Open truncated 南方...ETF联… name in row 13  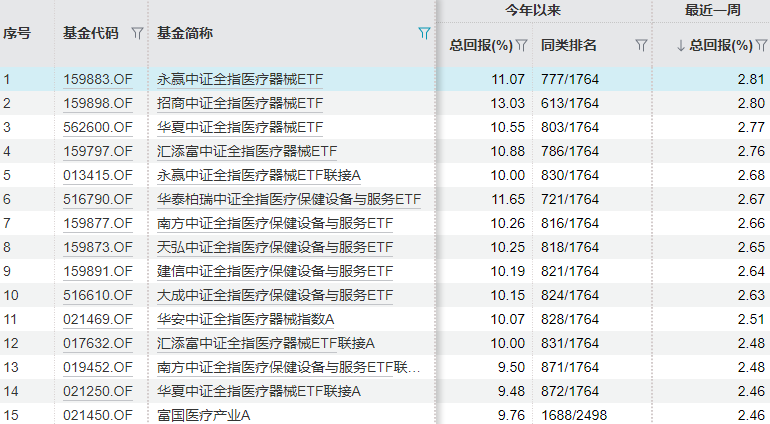pos(289,367)
